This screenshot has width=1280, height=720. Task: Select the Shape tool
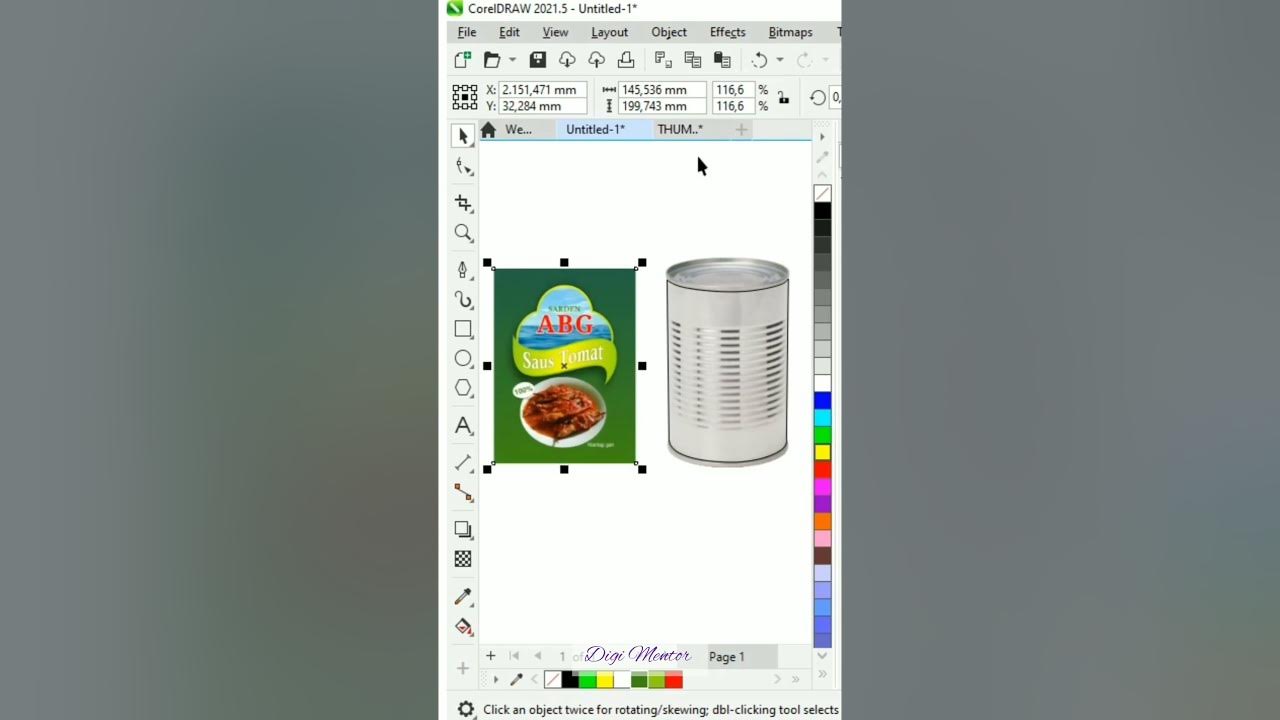[x=463, y=167]
